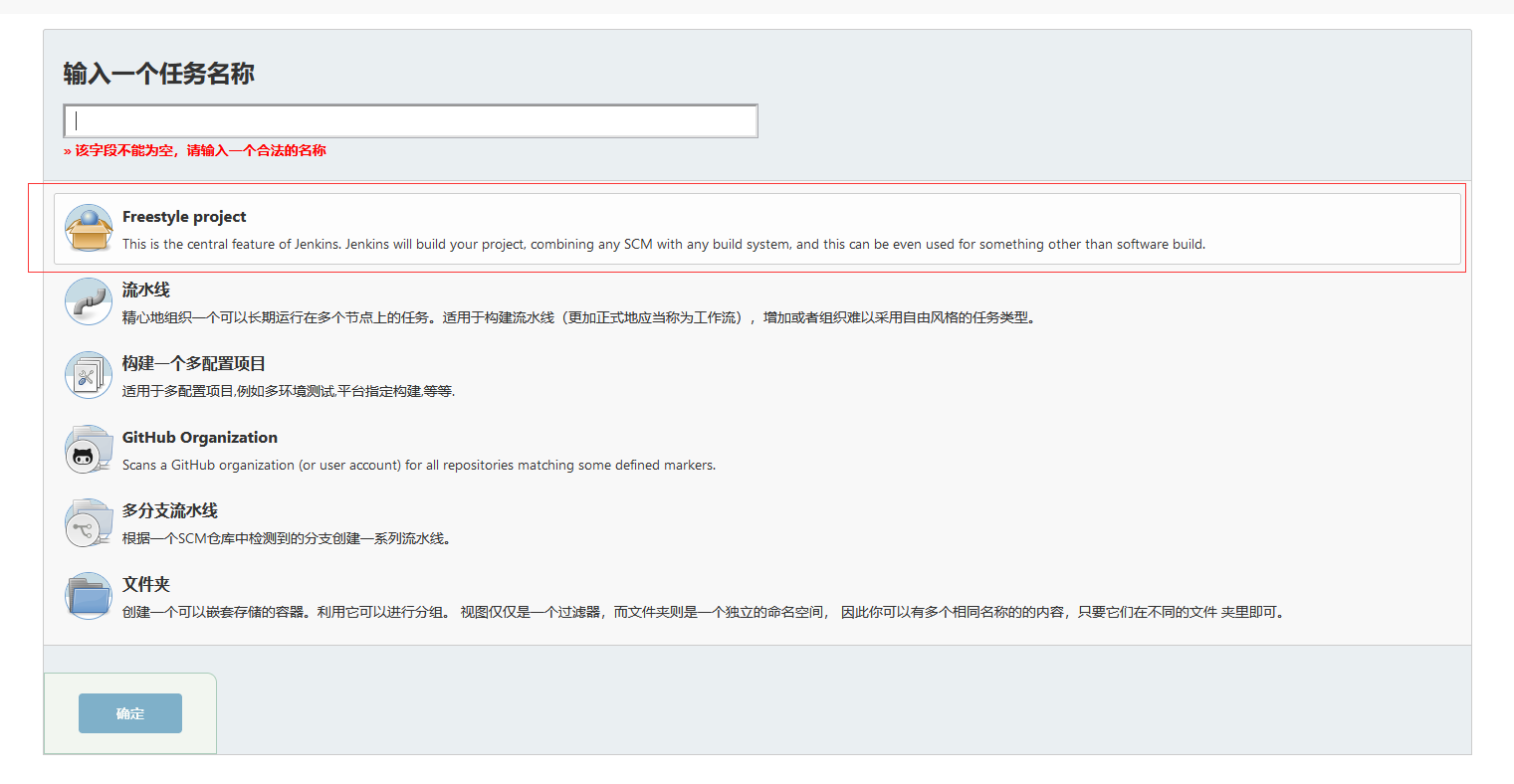The image size is (1514, 784).
Task: Select the GitHub Organization title
Action: pyautogui.click(x=200, y=438)
